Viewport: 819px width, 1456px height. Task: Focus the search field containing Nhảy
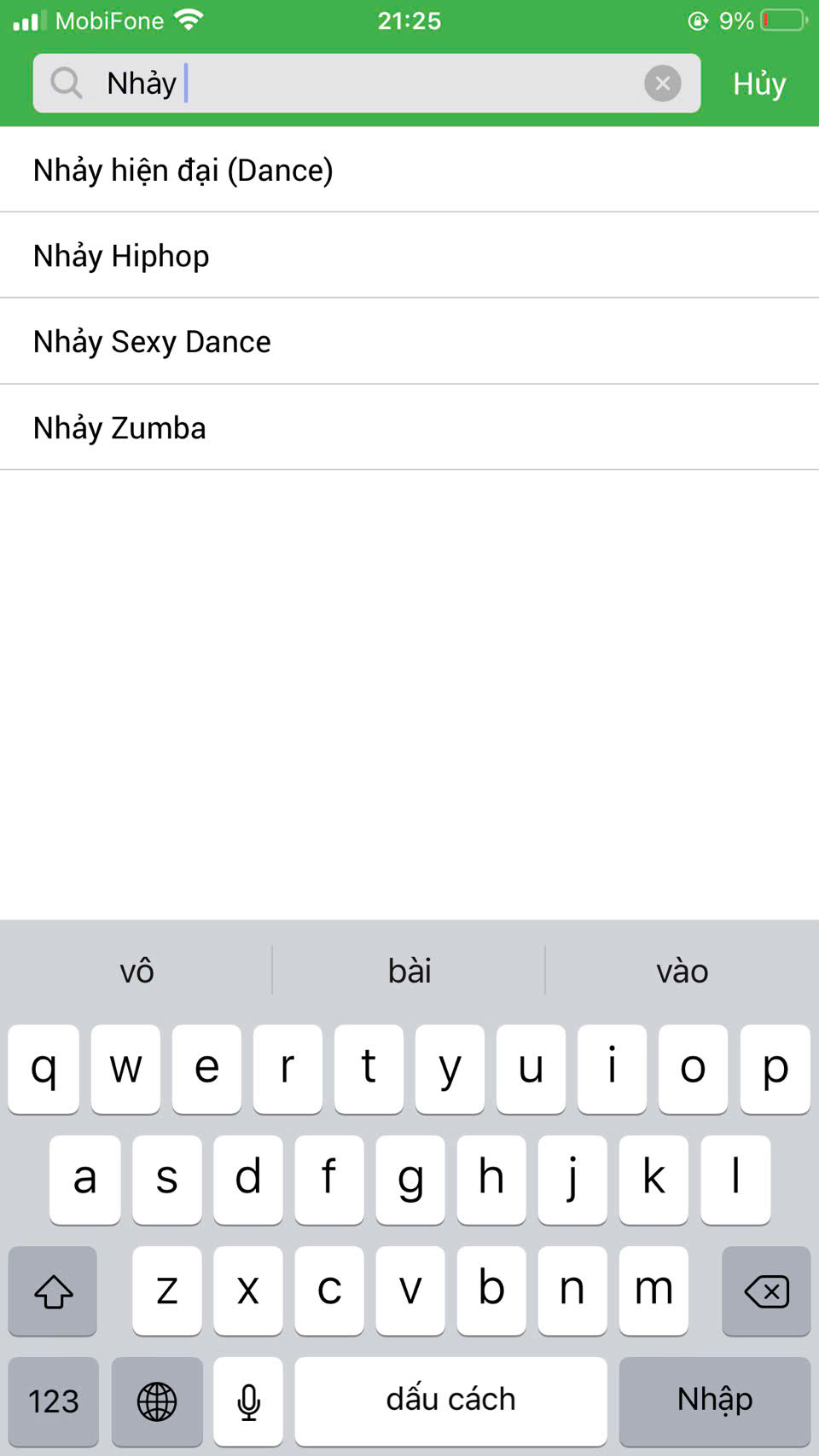tap(367, 84)
